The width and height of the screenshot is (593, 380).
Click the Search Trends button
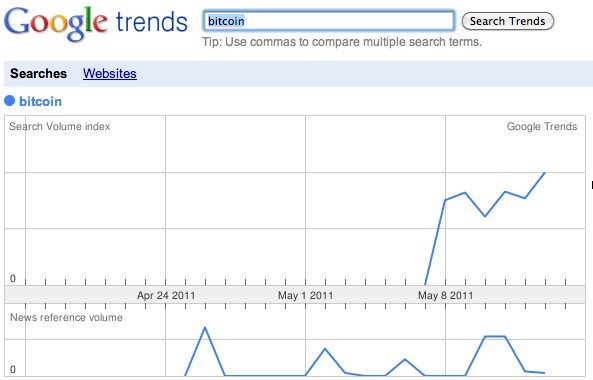tap(508, 21)
